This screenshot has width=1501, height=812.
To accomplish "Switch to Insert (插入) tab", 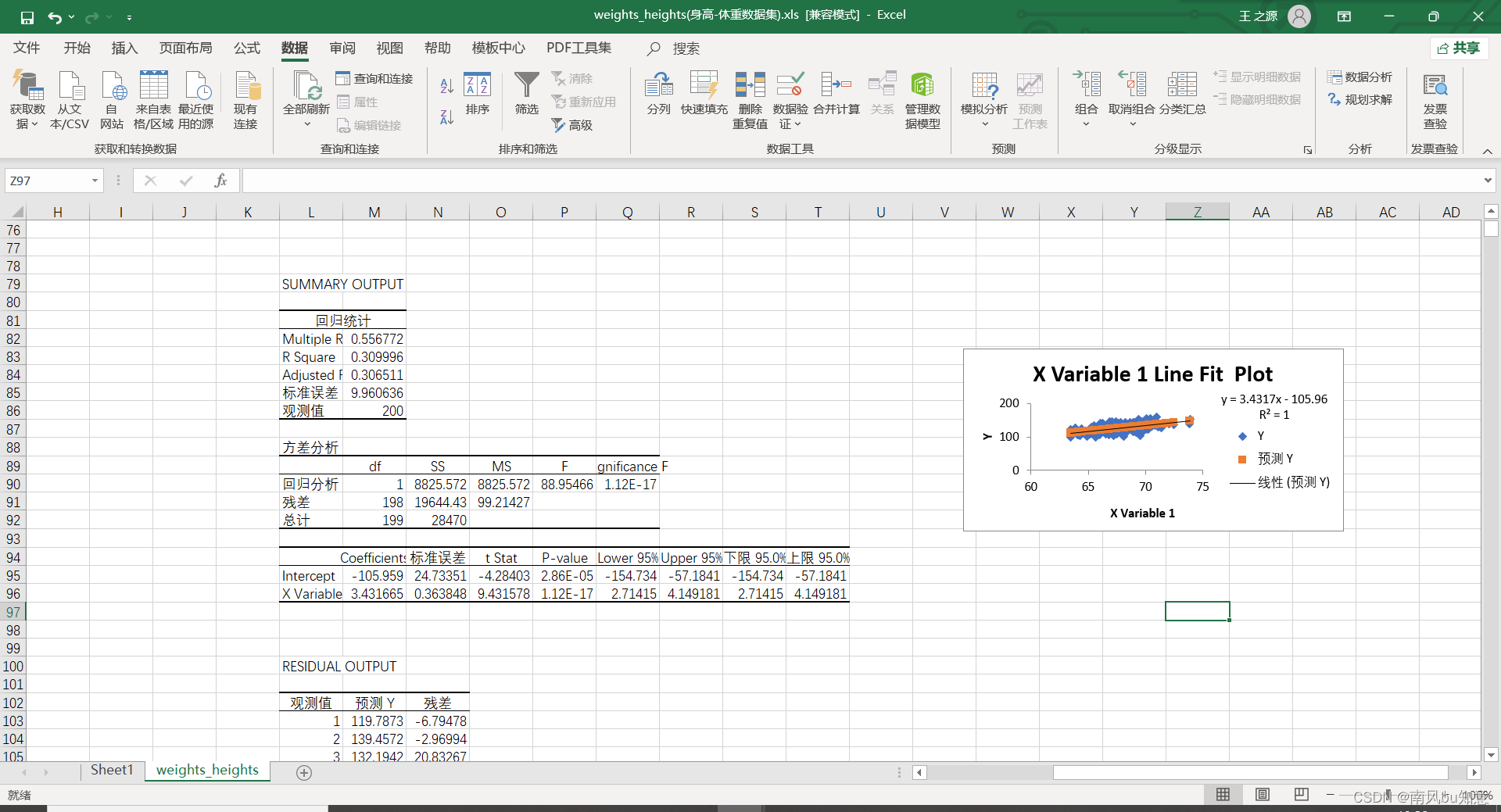I will pos(124,48).
